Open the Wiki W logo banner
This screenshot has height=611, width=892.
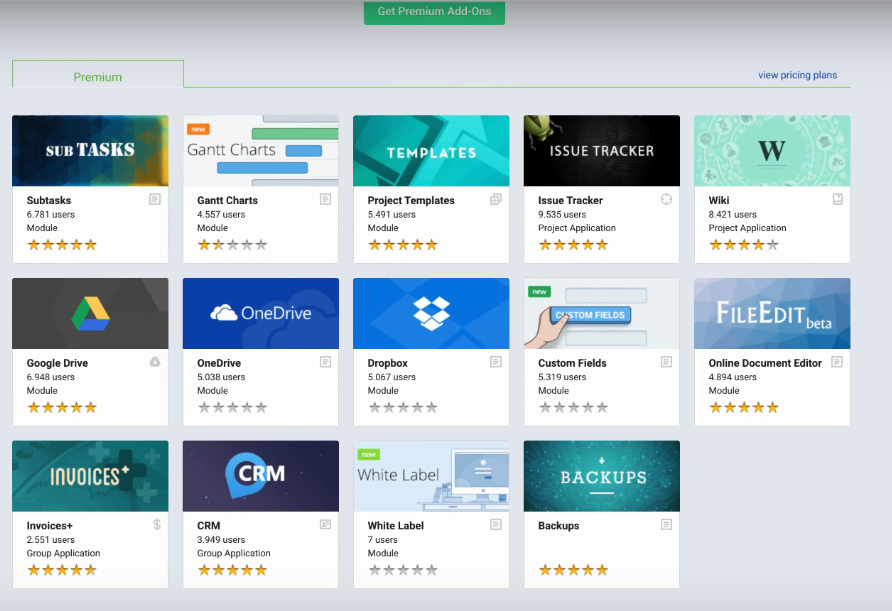(772, 151)
